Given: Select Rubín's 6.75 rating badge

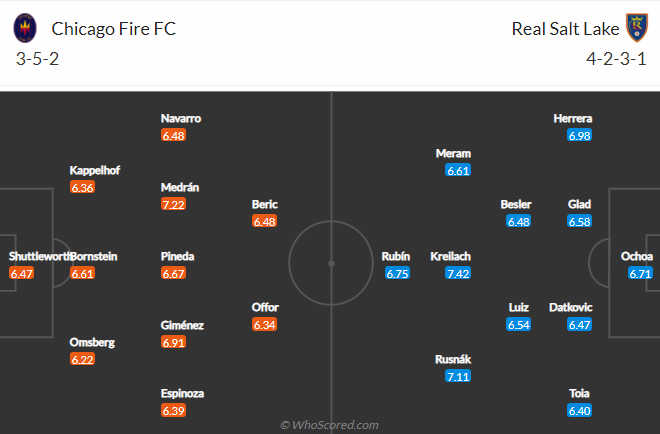Looking at the screenshot, I should pos(397,274).
